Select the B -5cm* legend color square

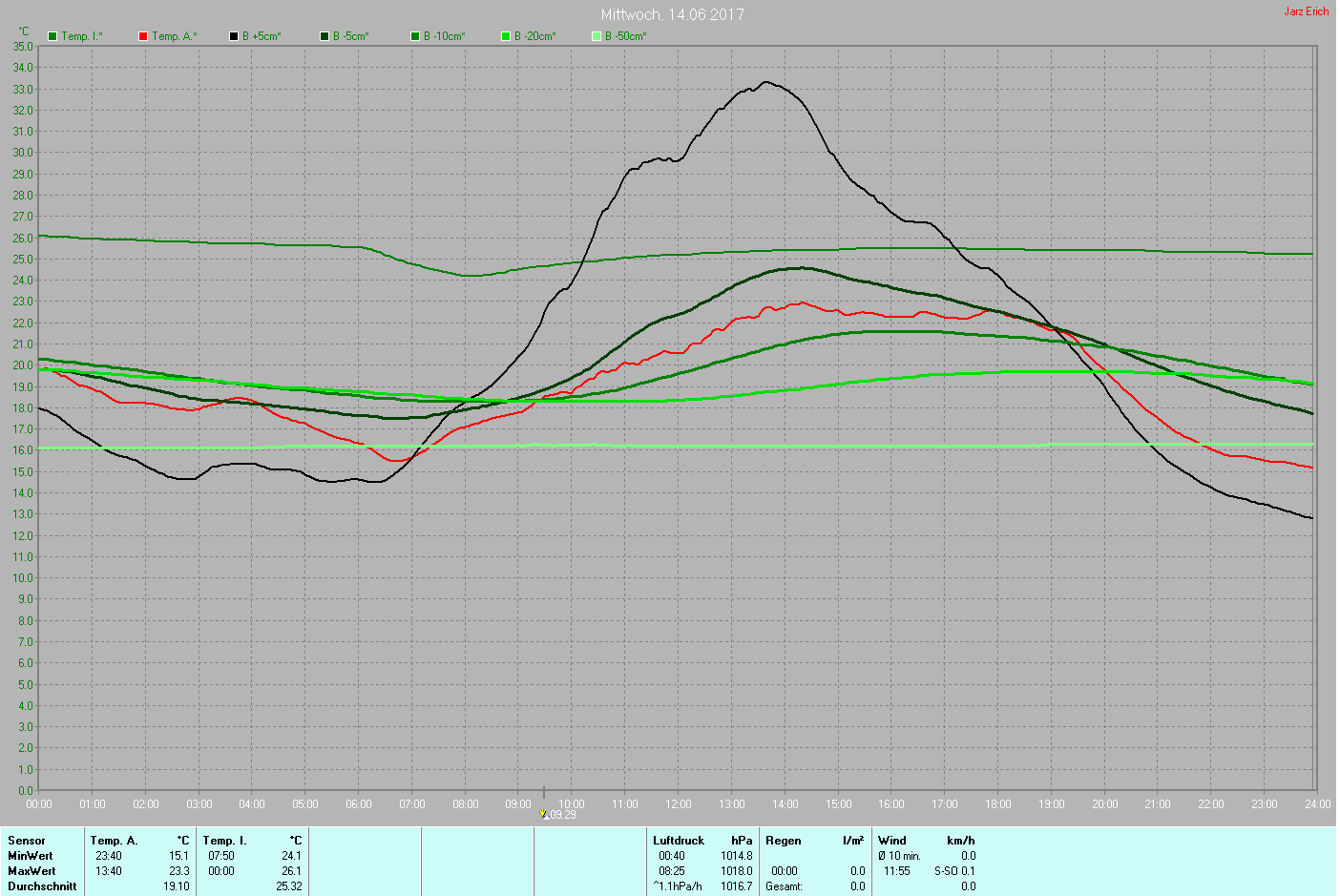(325, 36)
